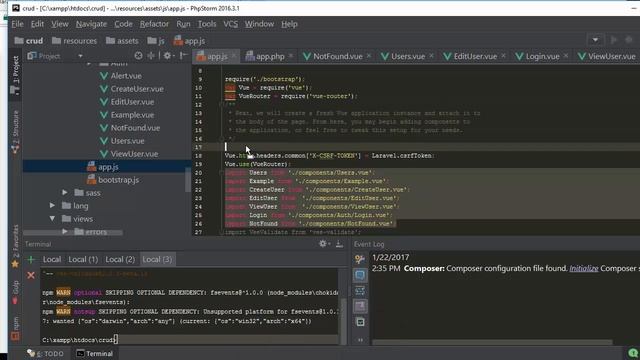Select Example.vue in the project tree
Screen dimensions: 640x360
(127, 115)
